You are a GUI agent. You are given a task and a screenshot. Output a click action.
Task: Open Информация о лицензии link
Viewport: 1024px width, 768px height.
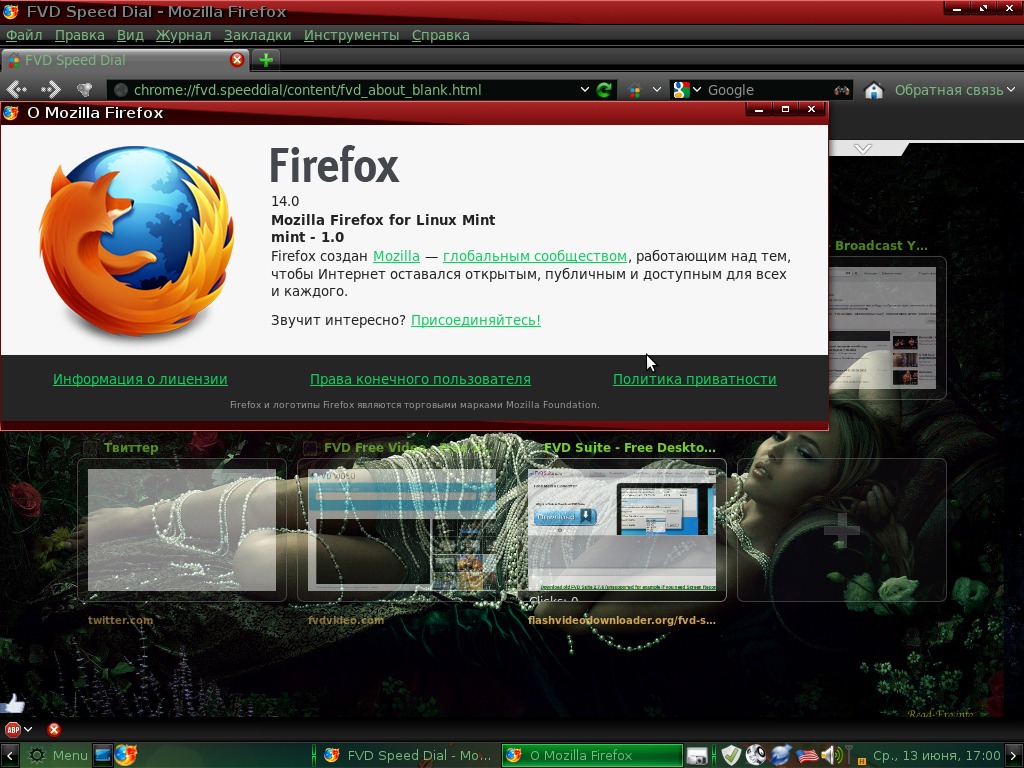click(x=140, y=379)
